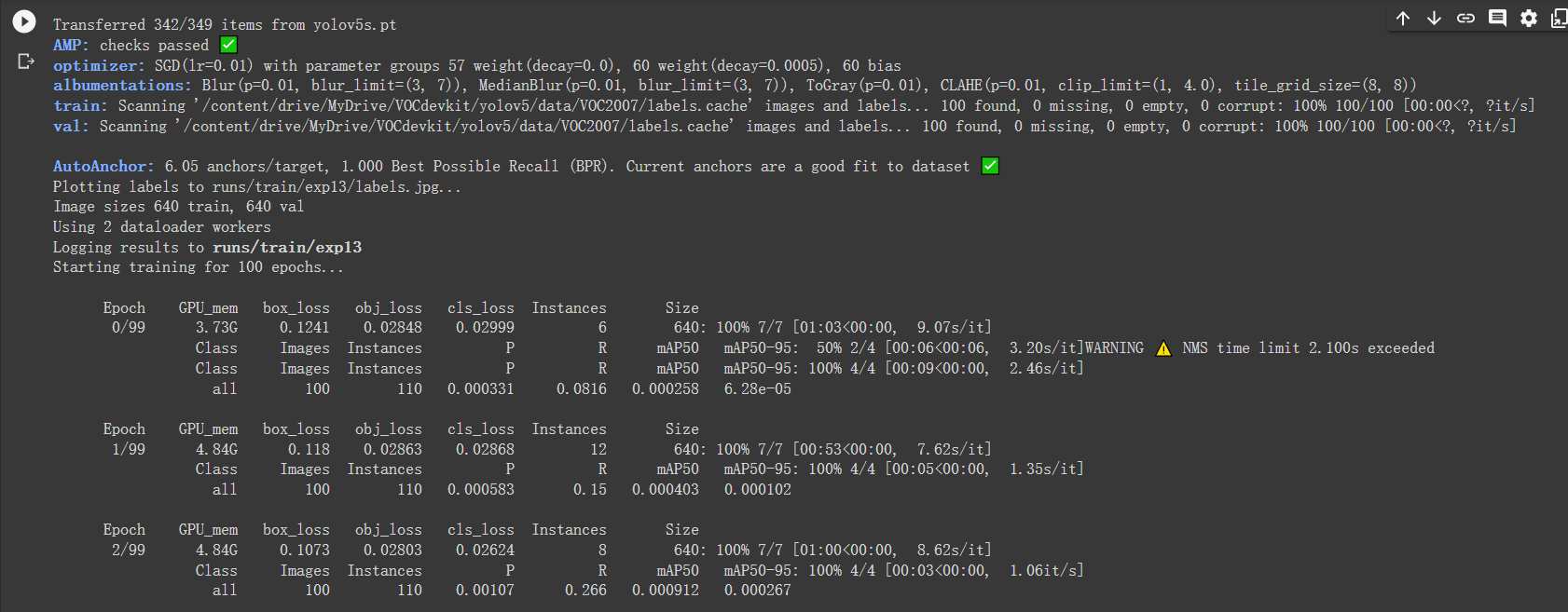The width and height of the screenshot is (1568, 612).
Task: Copy link to cell via chain icon
Action: point(1465,18)
